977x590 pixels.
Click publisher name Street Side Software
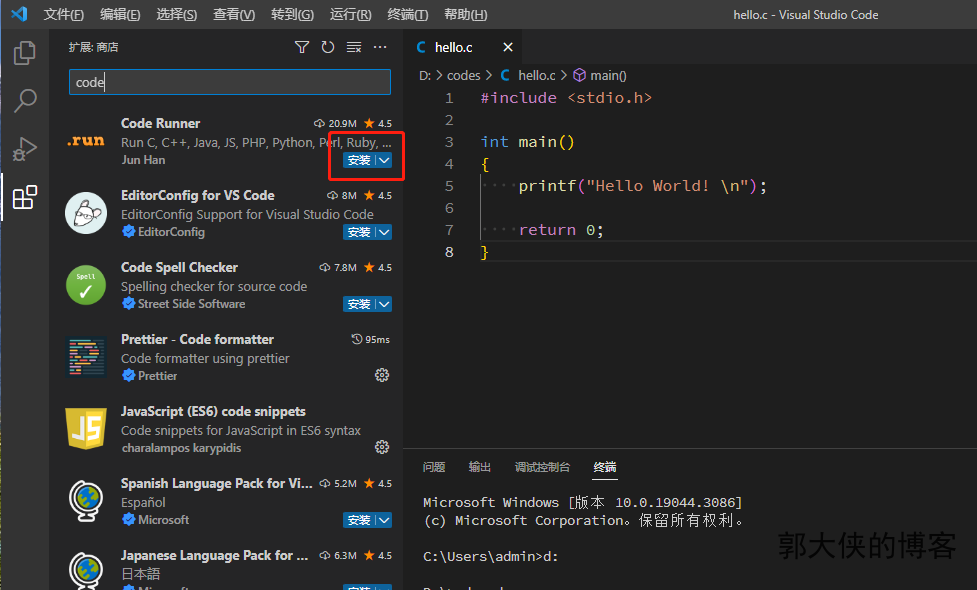tap(191, 304)
